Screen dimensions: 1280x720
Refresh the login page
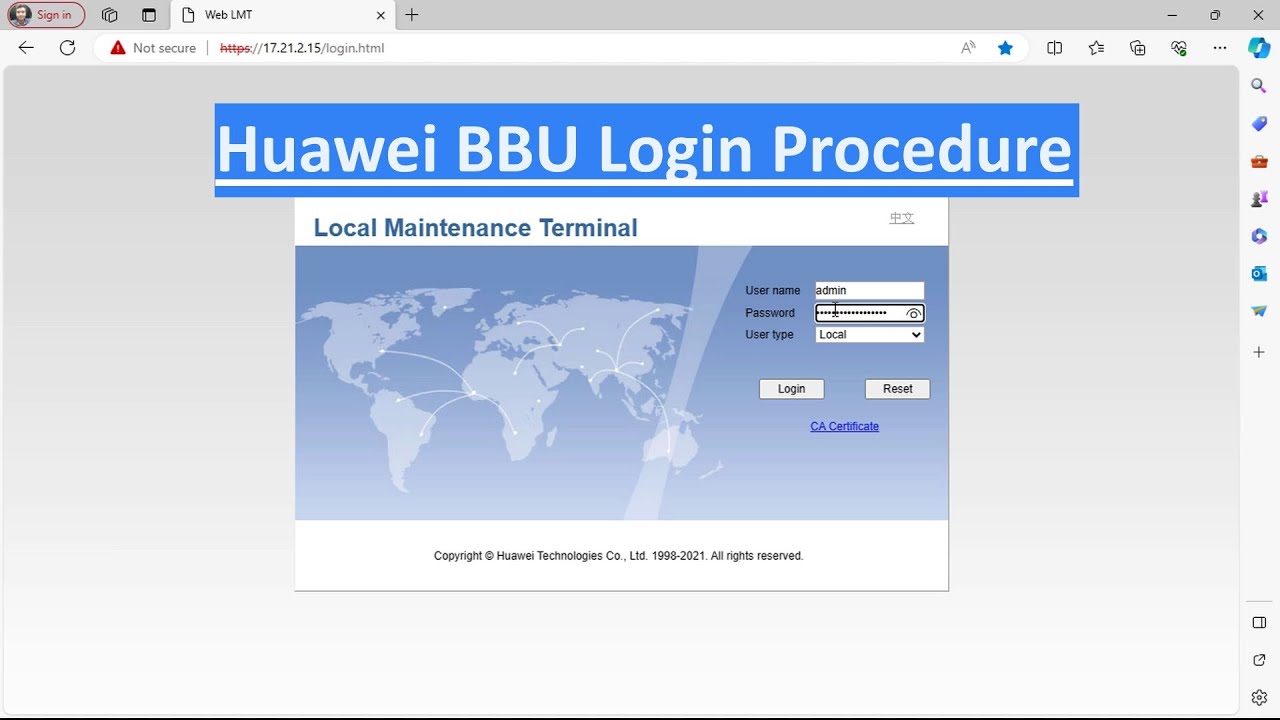click(x=67, y=48)
